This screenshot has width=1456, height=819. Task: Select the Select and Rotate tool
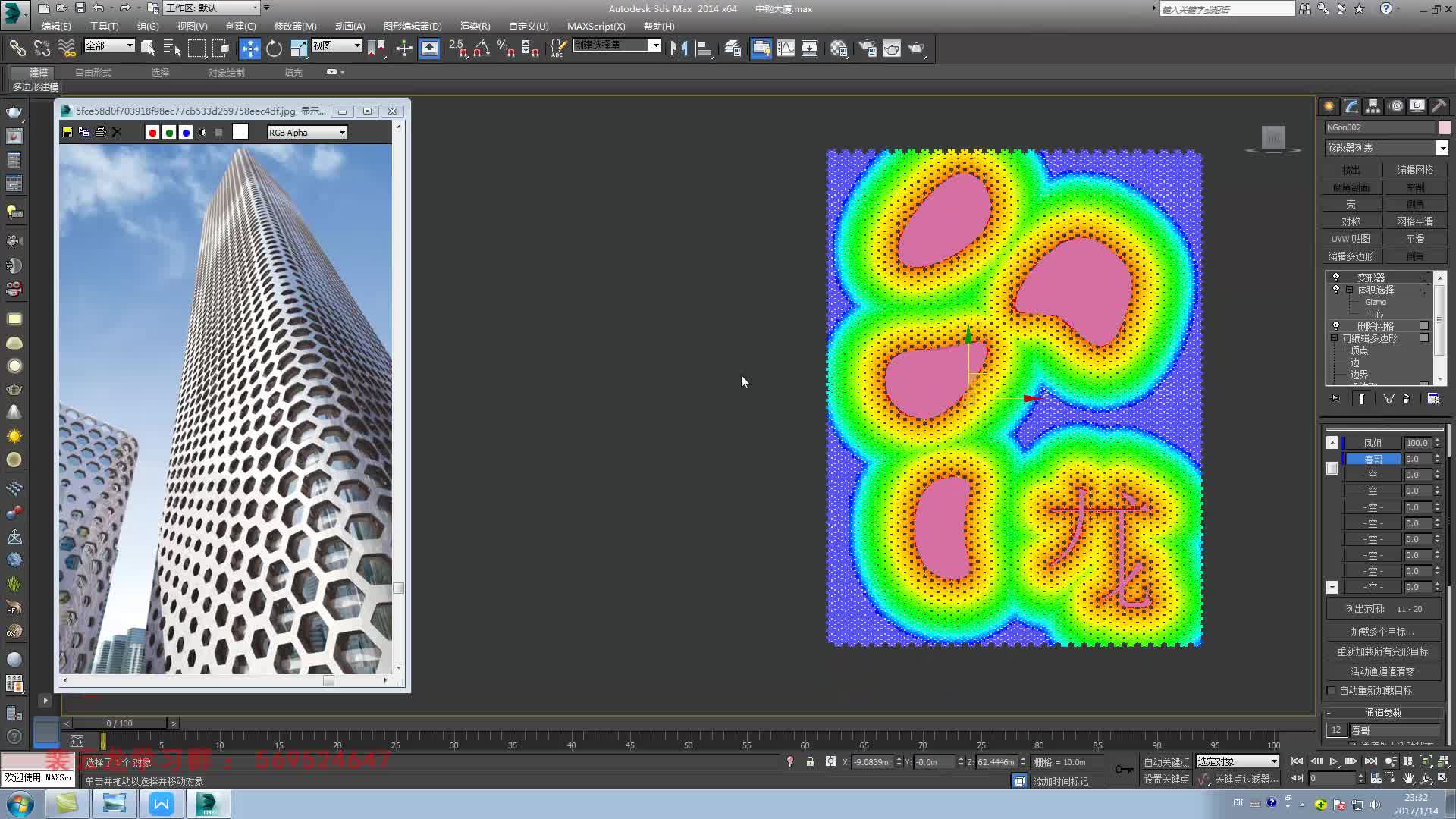pos(273,48)
